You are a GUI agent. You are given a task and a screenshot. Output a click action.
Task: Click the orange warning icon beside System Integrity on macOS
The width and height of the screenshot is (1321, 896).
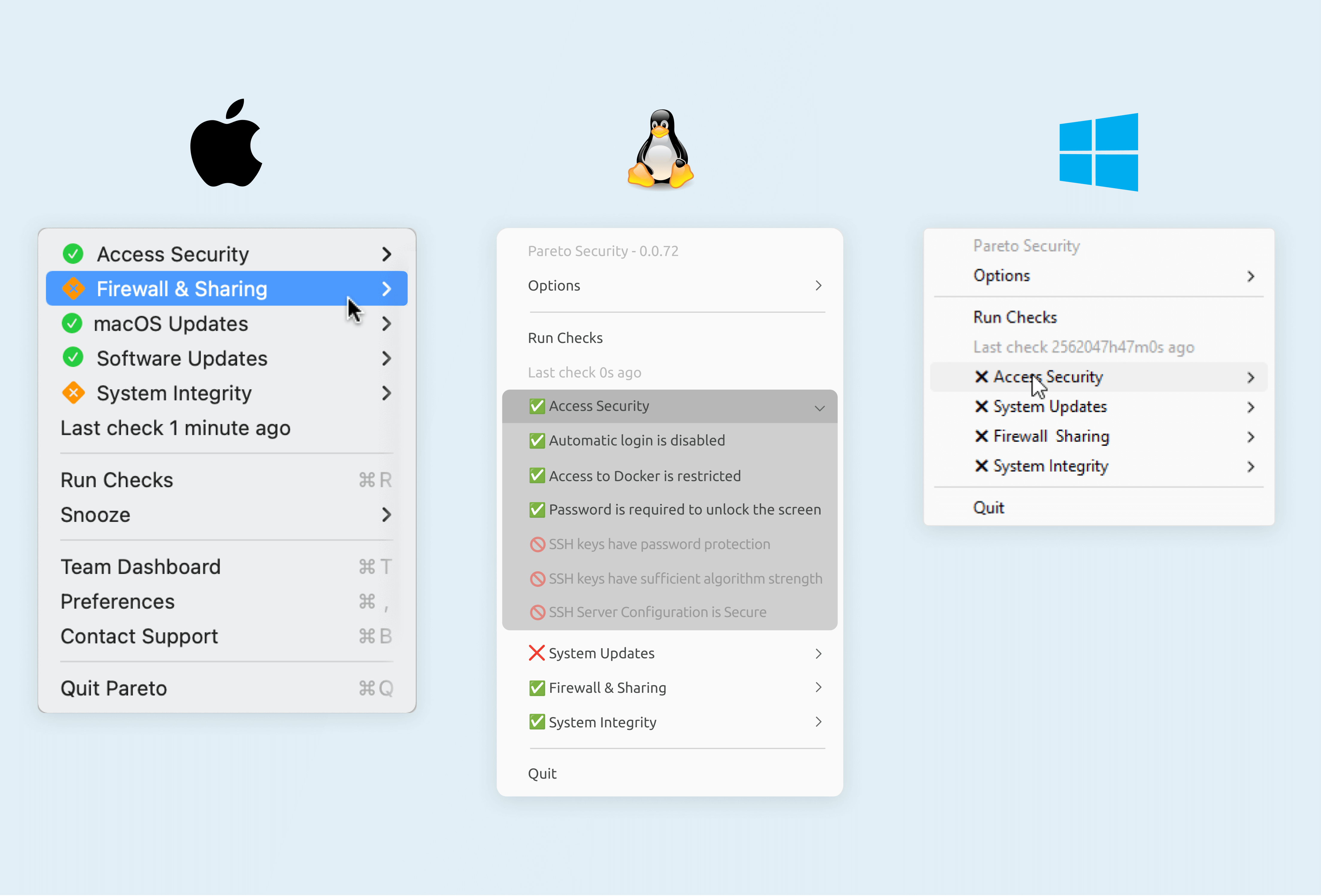pos(73,393)
